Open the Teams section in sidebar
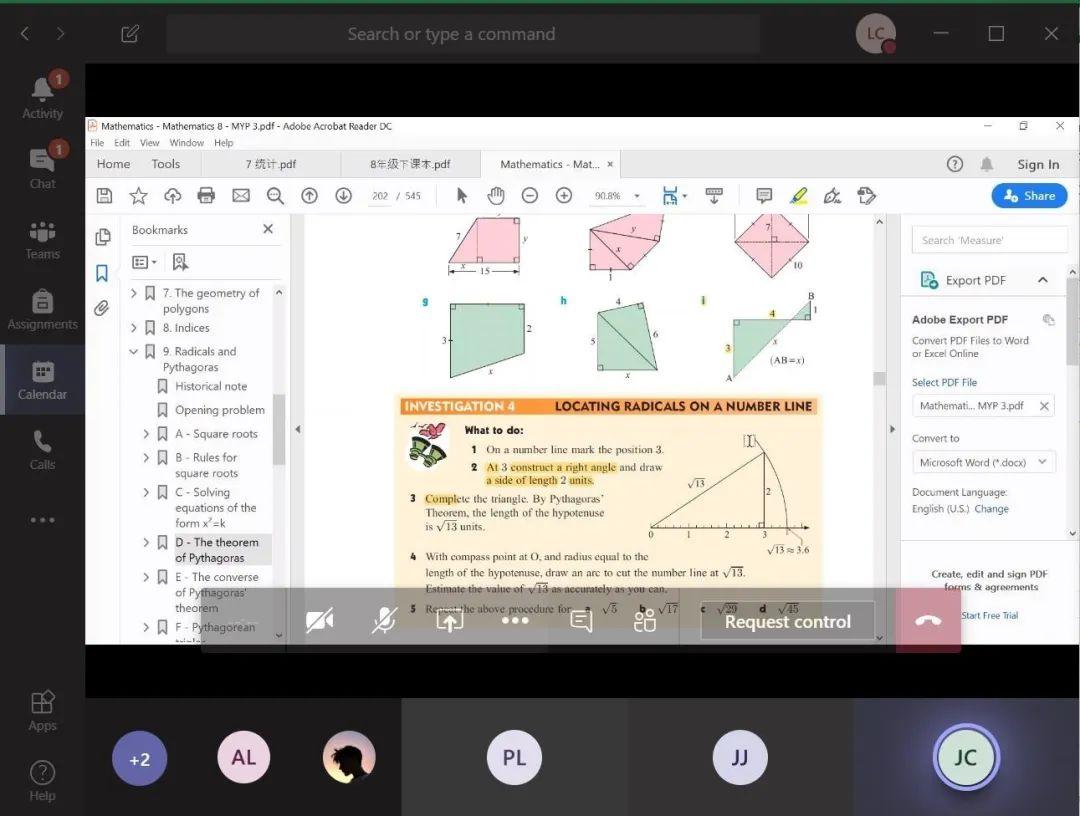1080x816 pixels. 42,239
